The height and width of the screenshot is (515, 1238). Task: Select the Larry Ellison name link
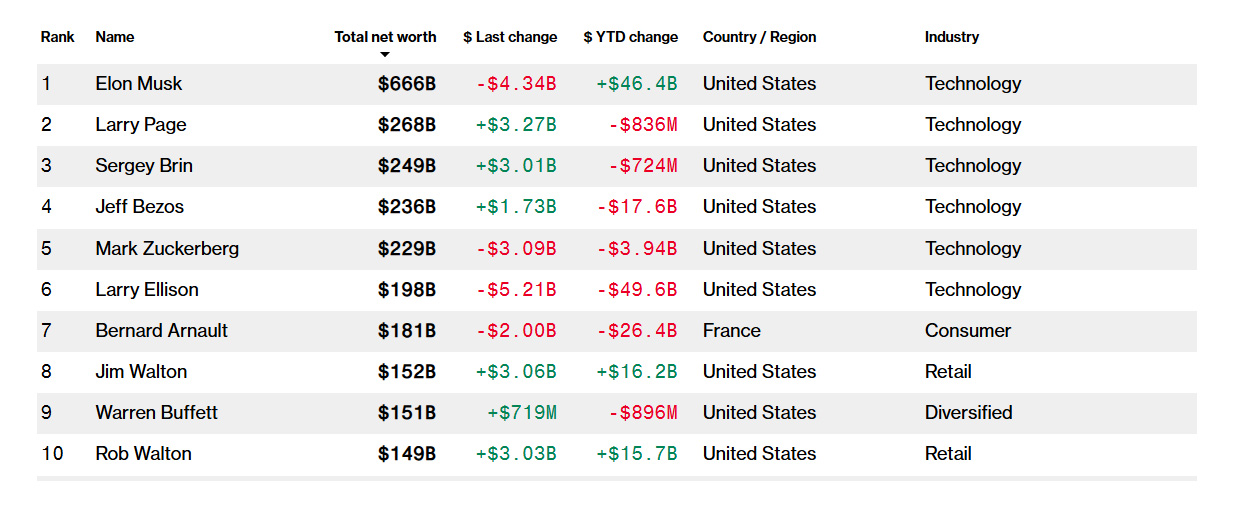coord(147,290)
